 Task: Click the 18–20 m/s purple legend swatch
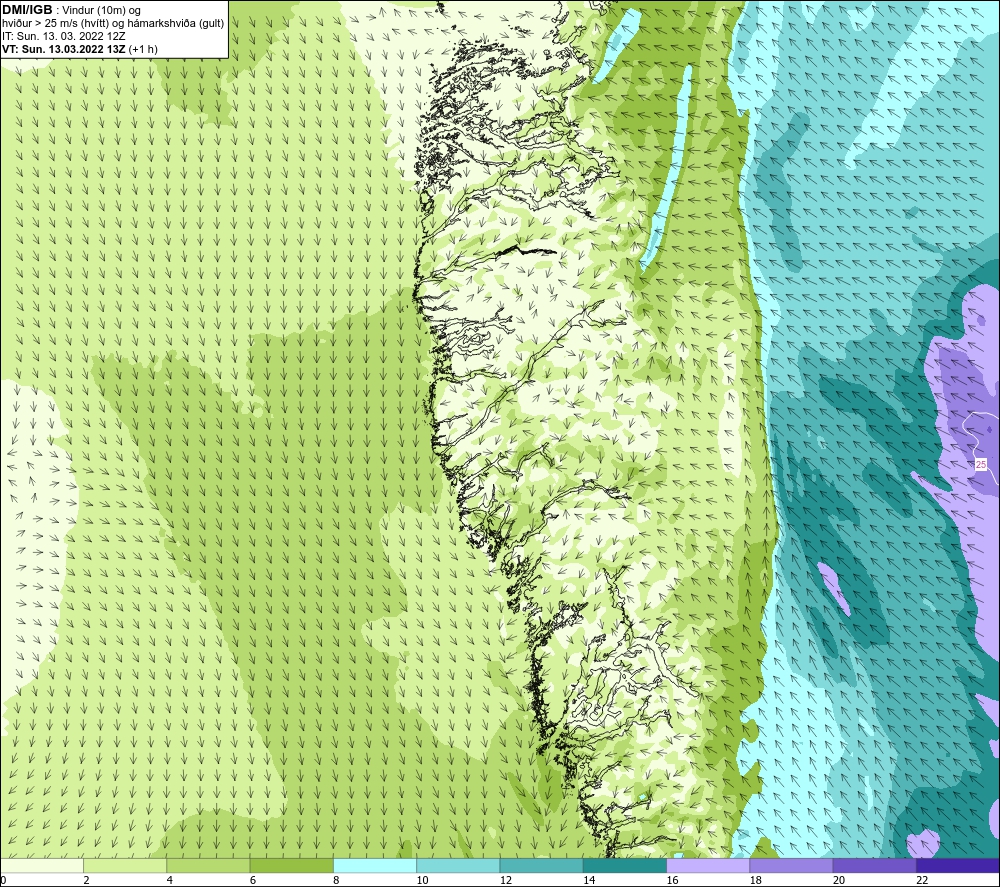[x=791, y=865]
